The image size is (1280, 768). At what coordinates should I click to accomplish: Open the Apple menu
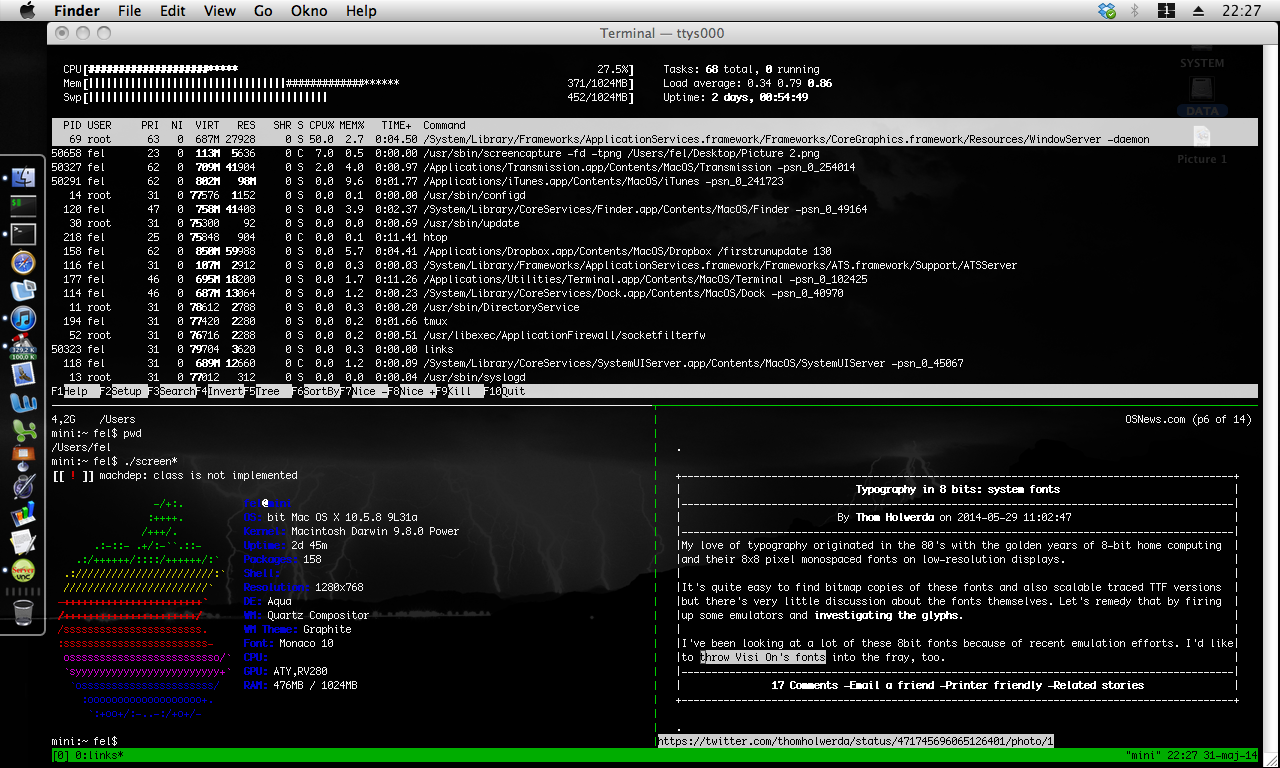click(27, 11)
